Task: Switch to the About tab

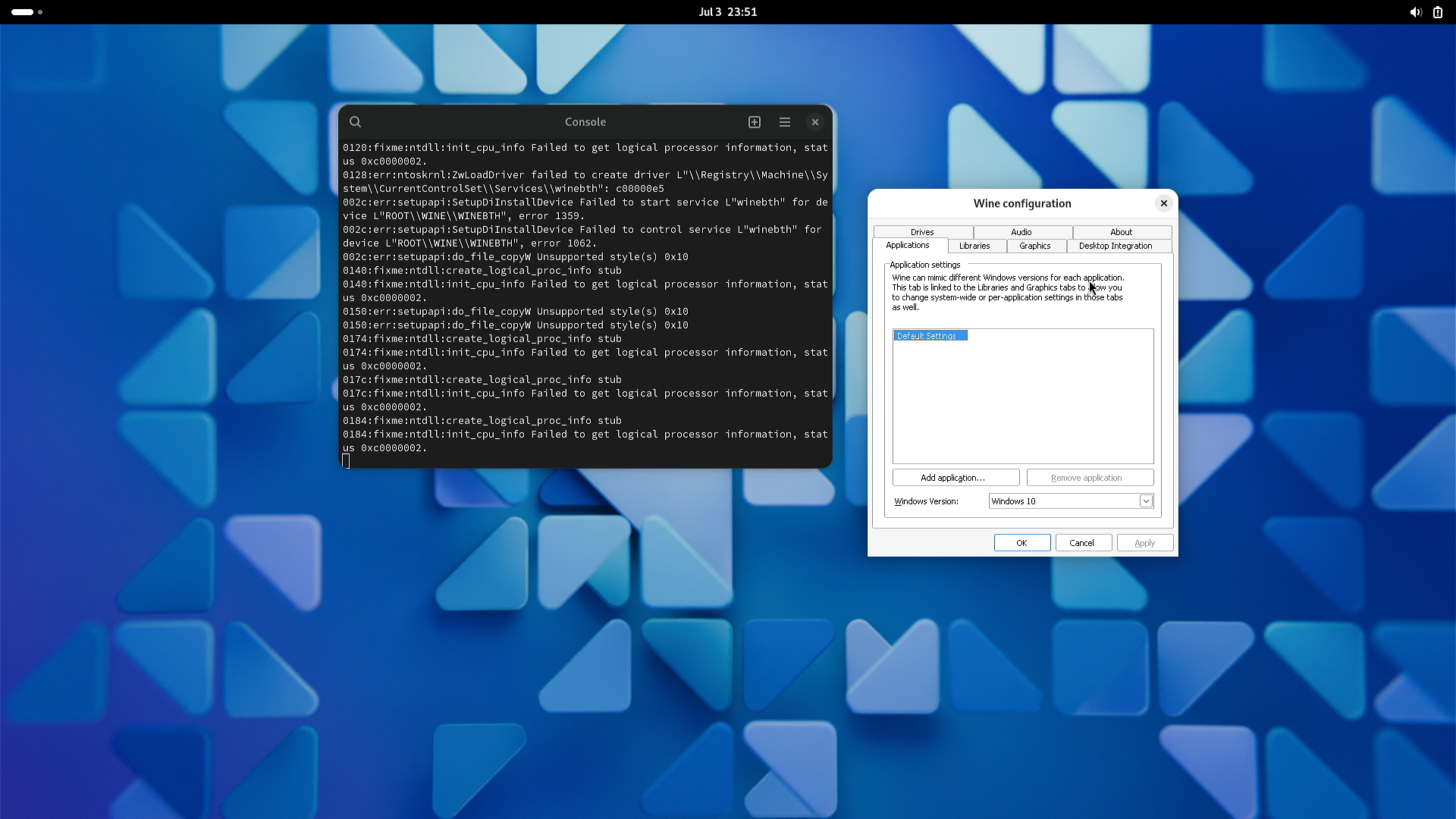Action: (1122, 232)
